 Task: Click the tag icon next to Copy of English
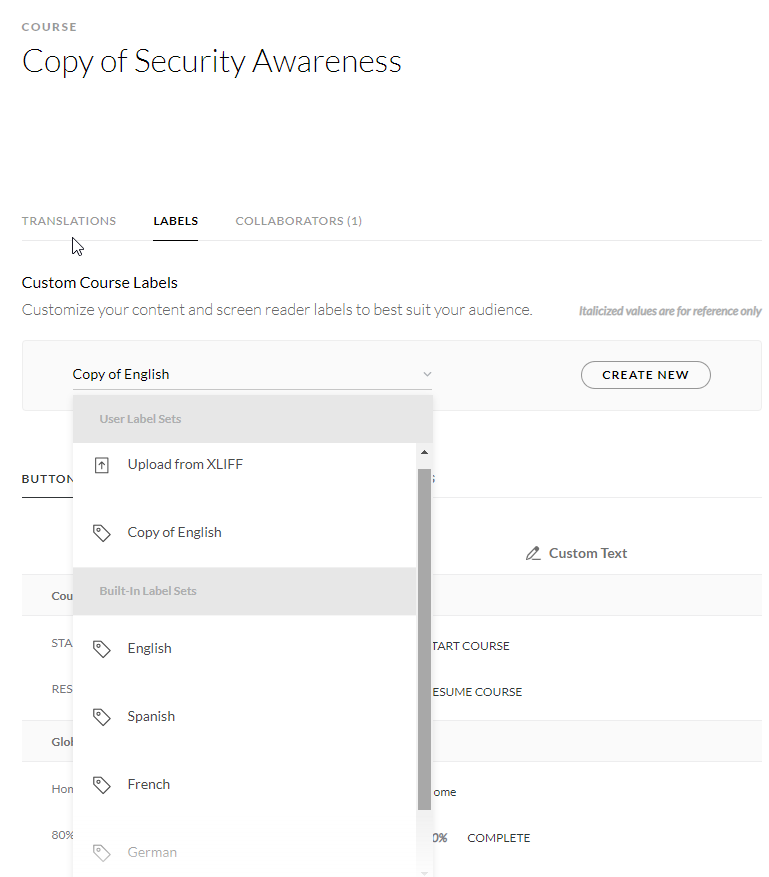(x=101, y=533)
